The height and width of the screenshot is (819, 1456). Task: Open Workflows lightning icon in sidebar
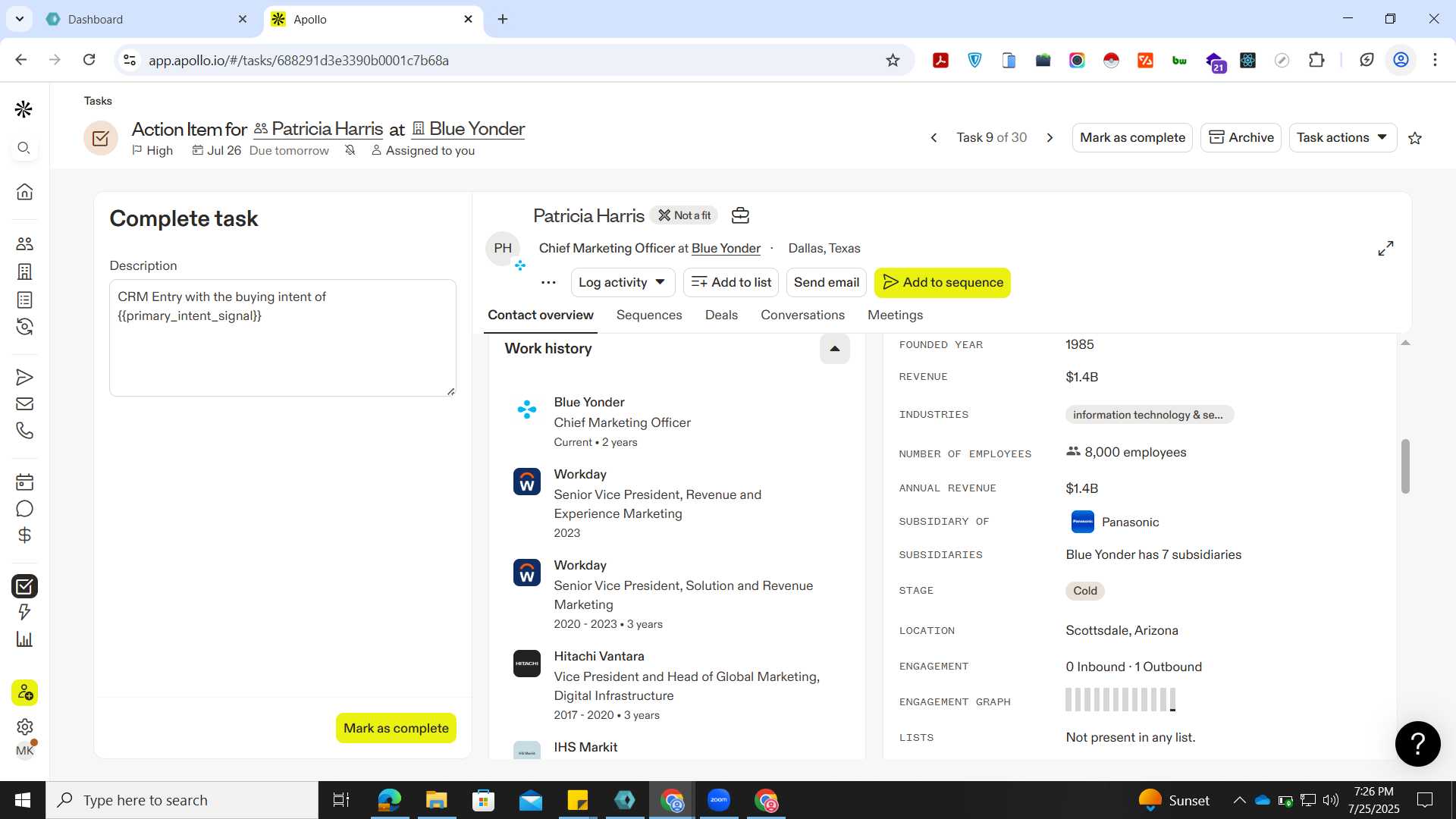[24, 612]
